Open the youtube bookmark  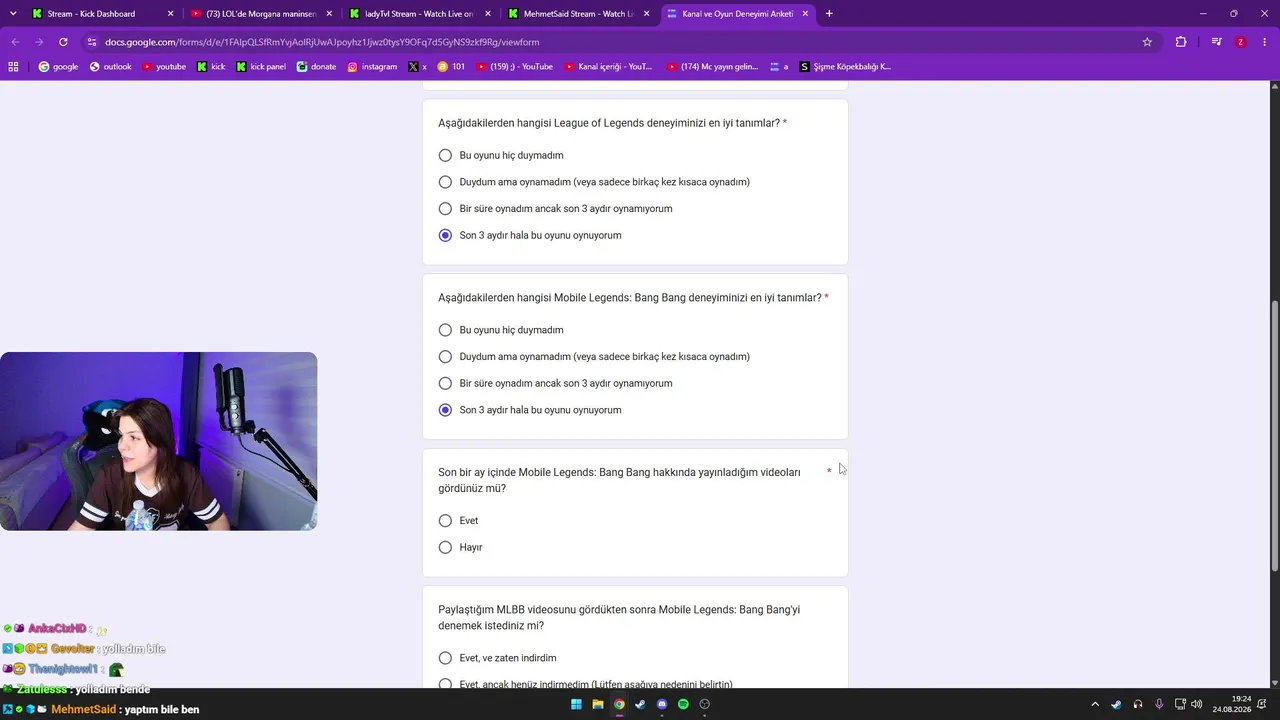click(x=164, y=66)
